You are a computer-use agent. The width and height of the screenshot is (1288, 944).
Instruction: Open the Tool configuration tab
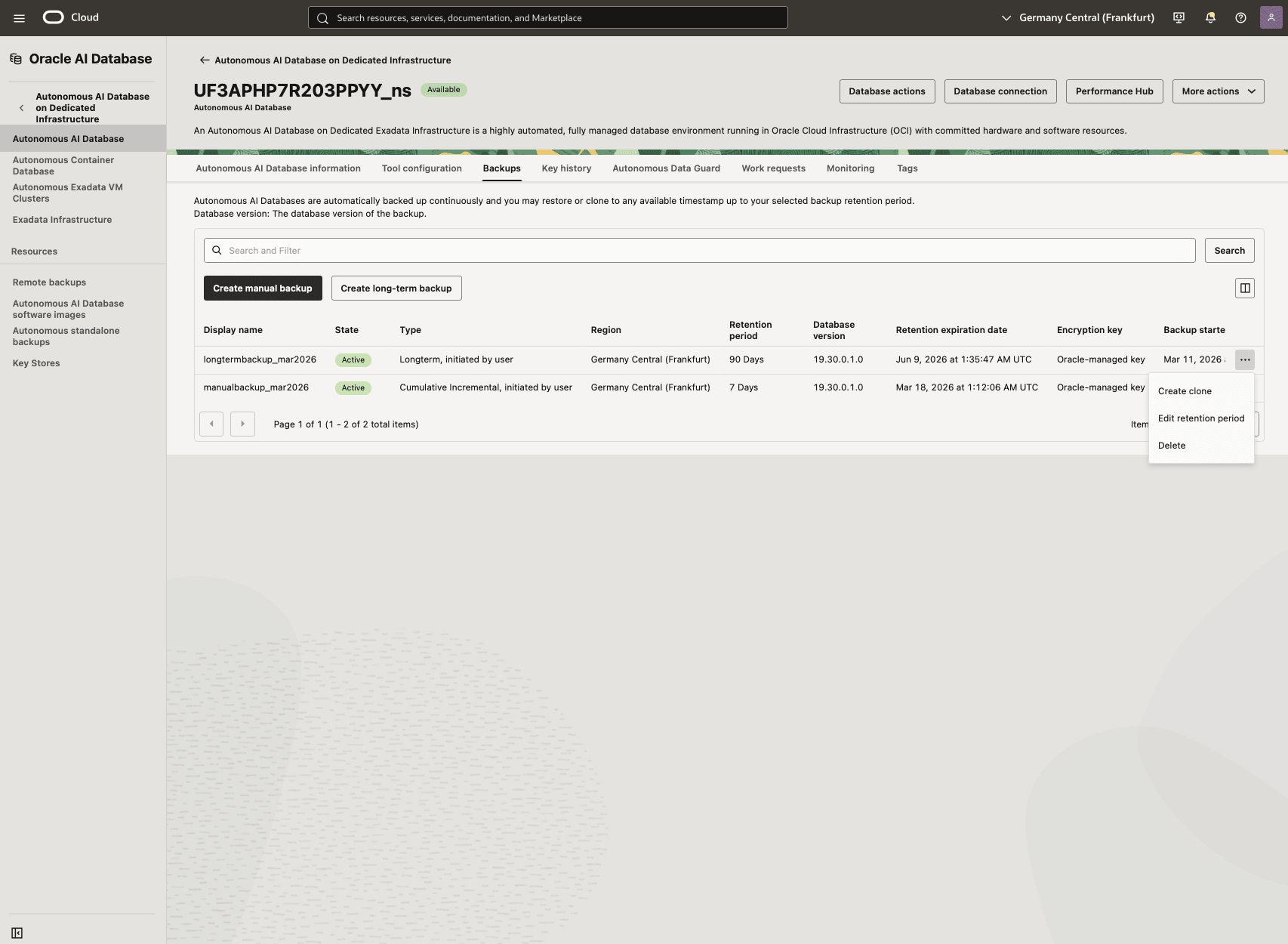(x=421, y=168)
